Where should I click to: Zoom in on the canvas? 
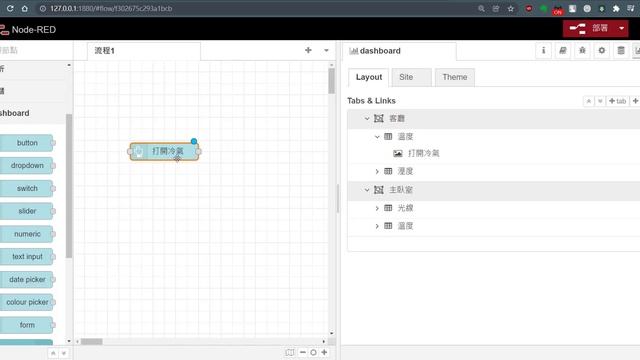(x=324, y=352)
